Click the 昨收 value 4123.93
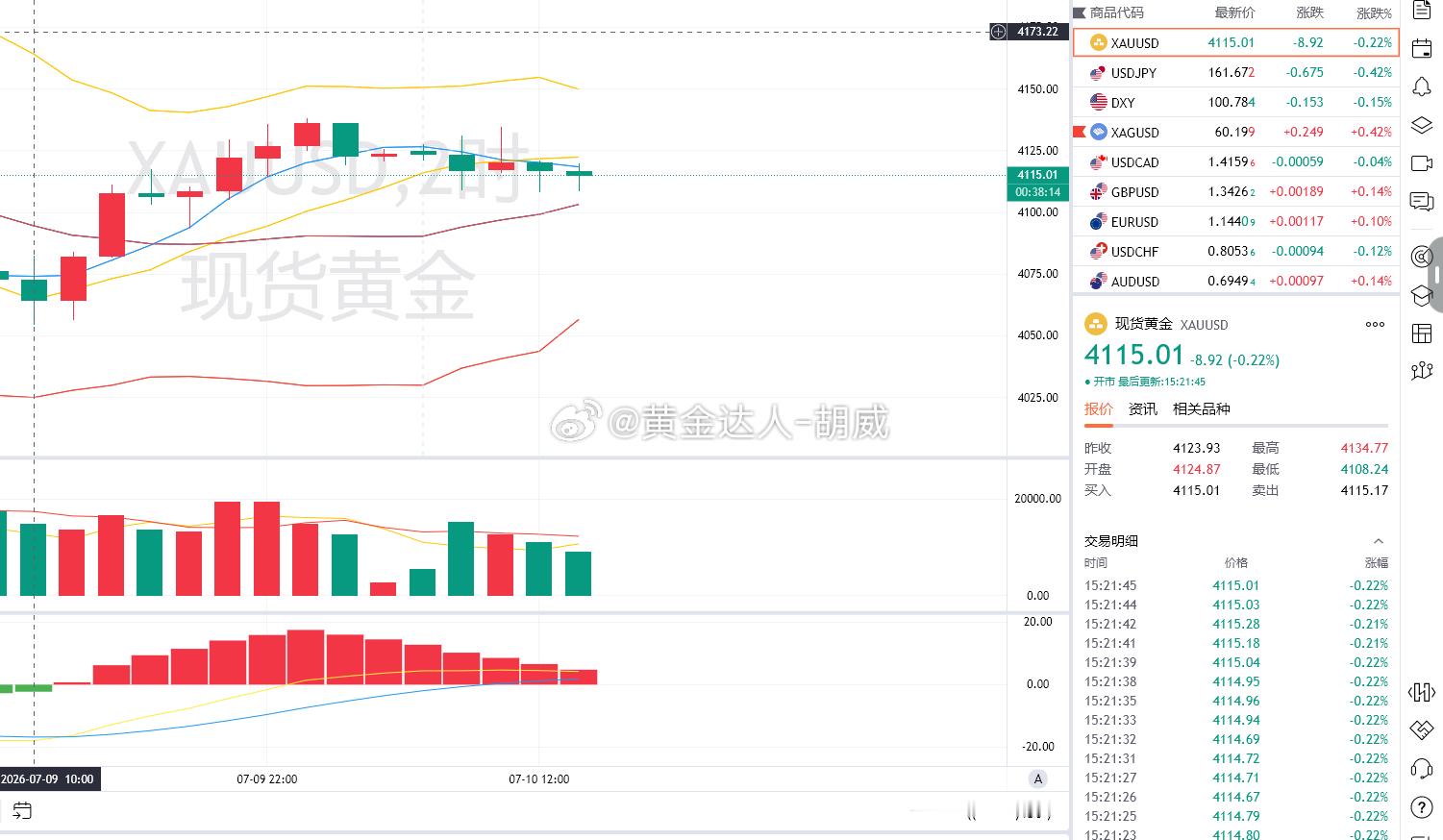Viewport: 1443px width, 840px height. coord(1197,448)
